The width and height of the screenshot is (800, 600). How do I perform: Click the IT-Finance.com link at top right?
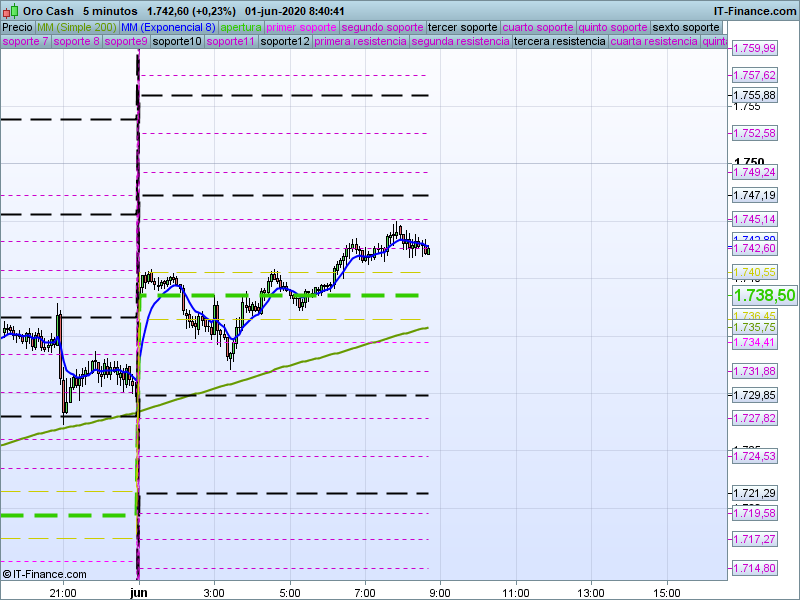tap(755, 11)
